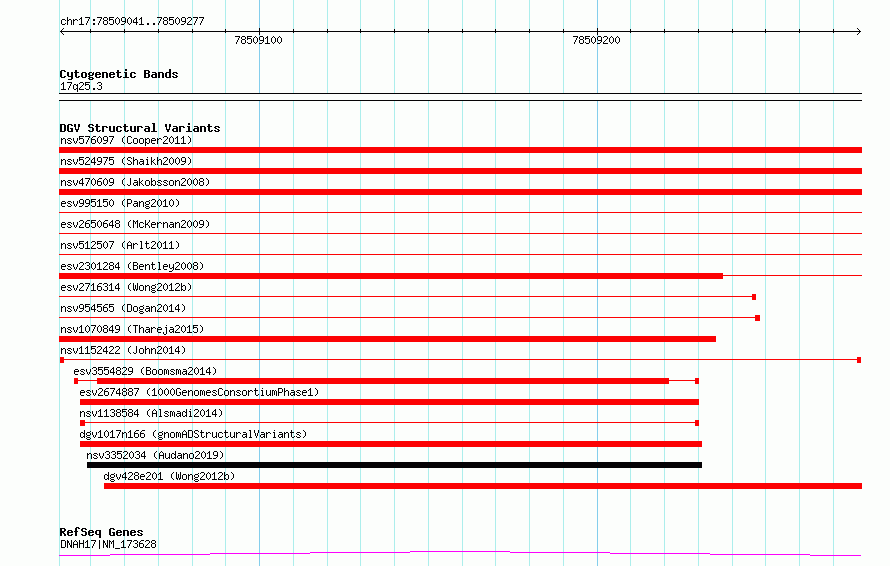Click the nsv576097 (Cooper2011) variant label
The height and width of the screenshot is (566, 890).
[x=126, y=140]
